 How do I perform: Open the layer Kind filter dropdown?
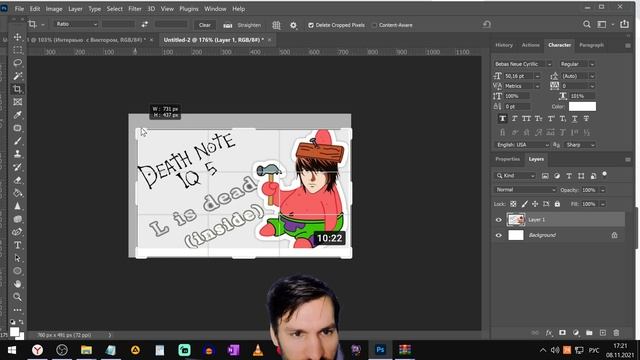coord(515,176)
